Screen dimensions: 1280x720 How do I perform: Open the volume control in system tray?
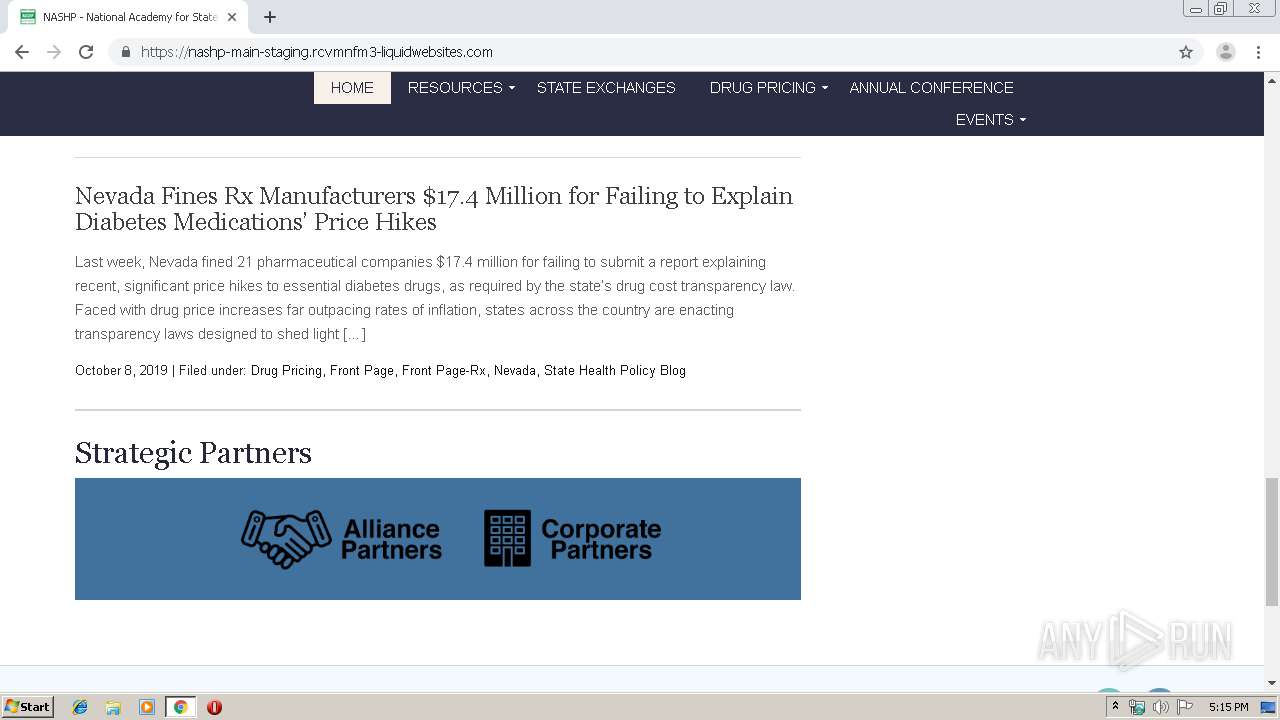(1161, 707)
